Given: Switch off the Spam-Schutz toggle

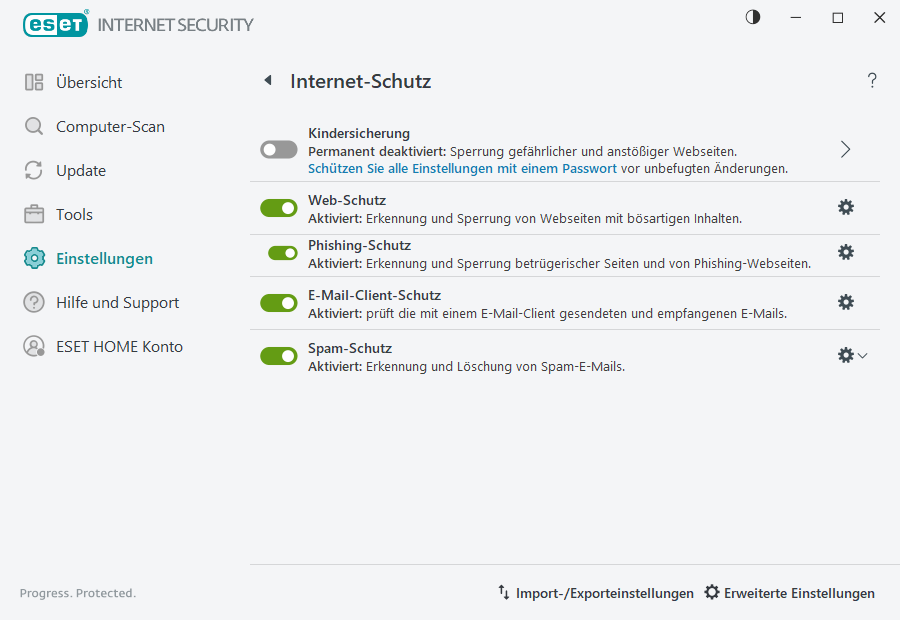Looking at the screenshot, I should (x=279, y=355).
